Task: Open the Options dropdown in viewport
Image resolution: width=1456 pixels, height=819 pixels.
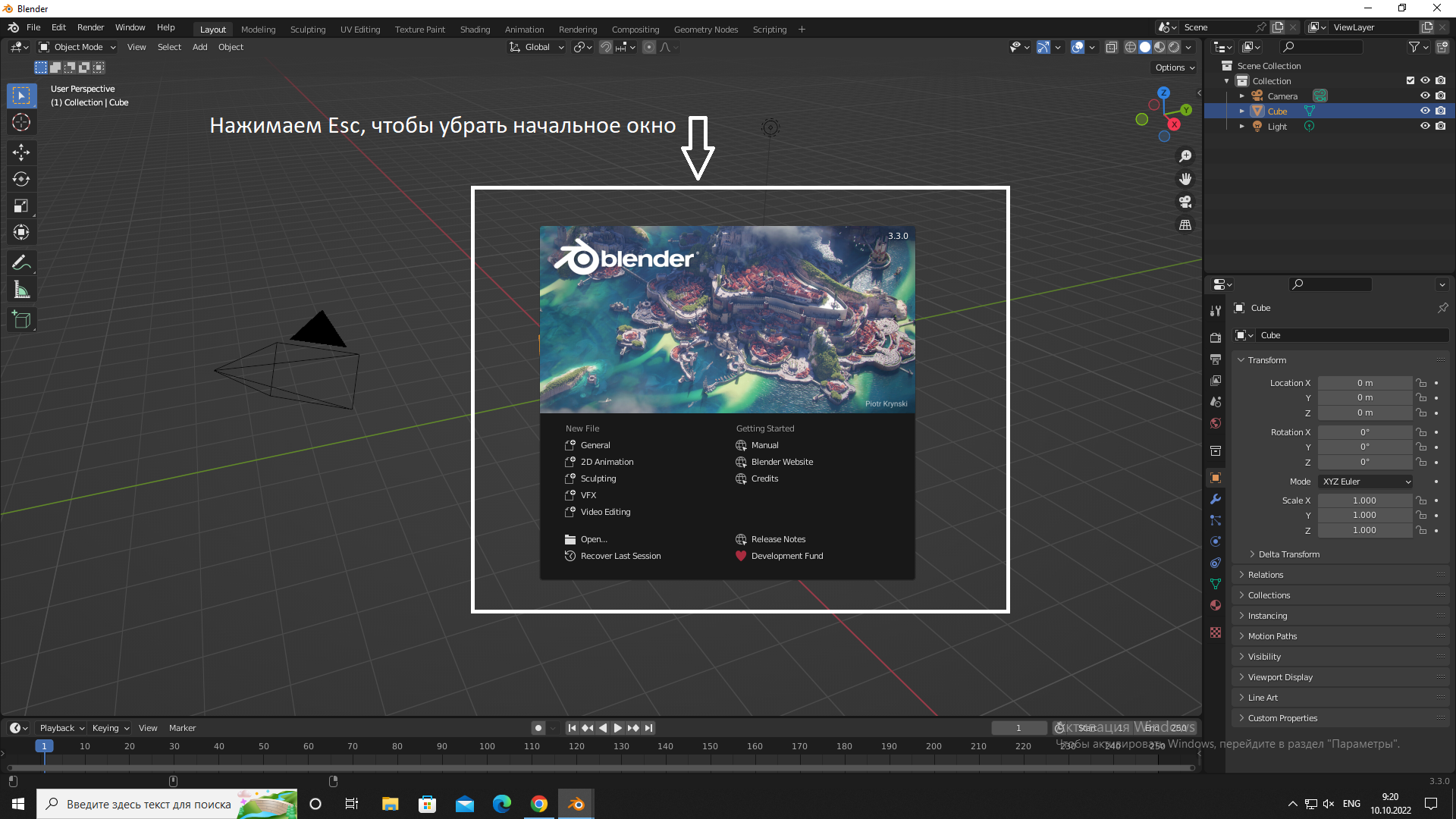Action: click(1175, 67)
